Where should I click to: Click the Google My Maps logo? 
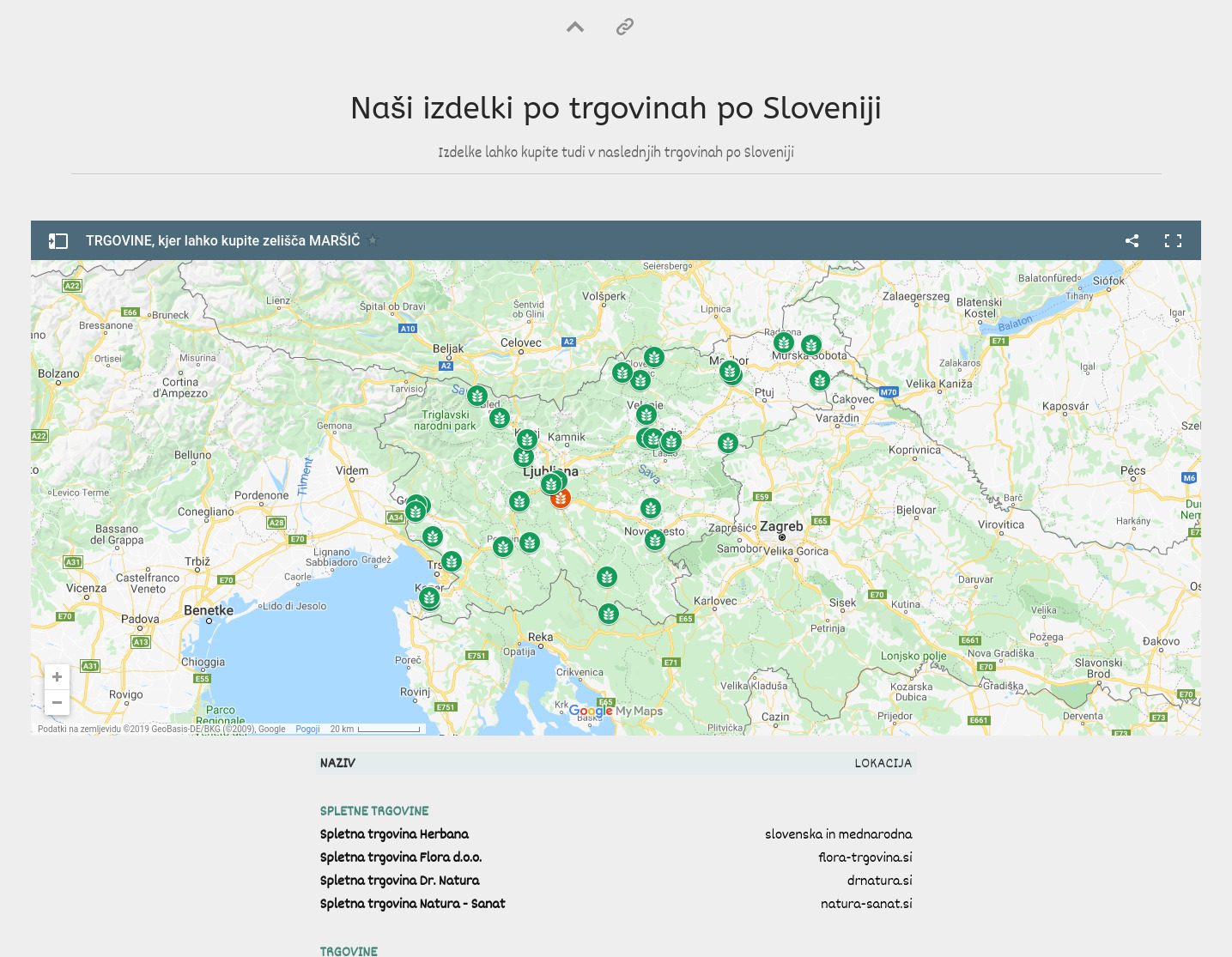click(x=616, y=711)
